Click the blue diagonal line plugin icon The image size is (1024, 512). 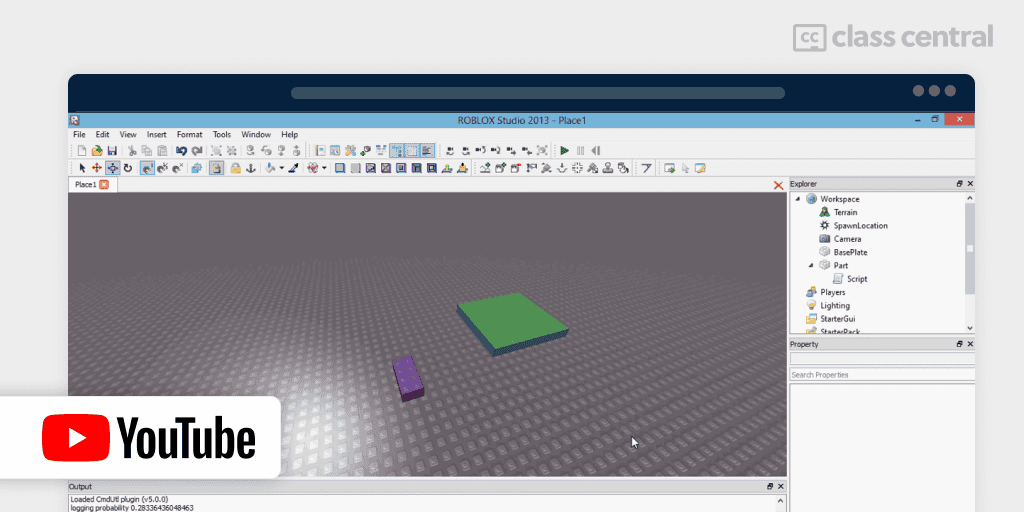point(646,168)
